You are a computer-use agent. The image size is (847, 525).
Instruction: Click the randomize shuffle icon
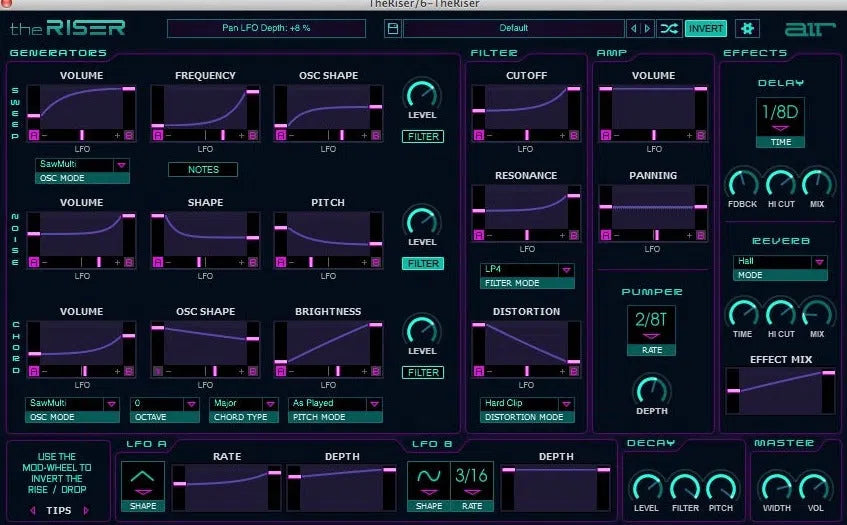point(669,28)
